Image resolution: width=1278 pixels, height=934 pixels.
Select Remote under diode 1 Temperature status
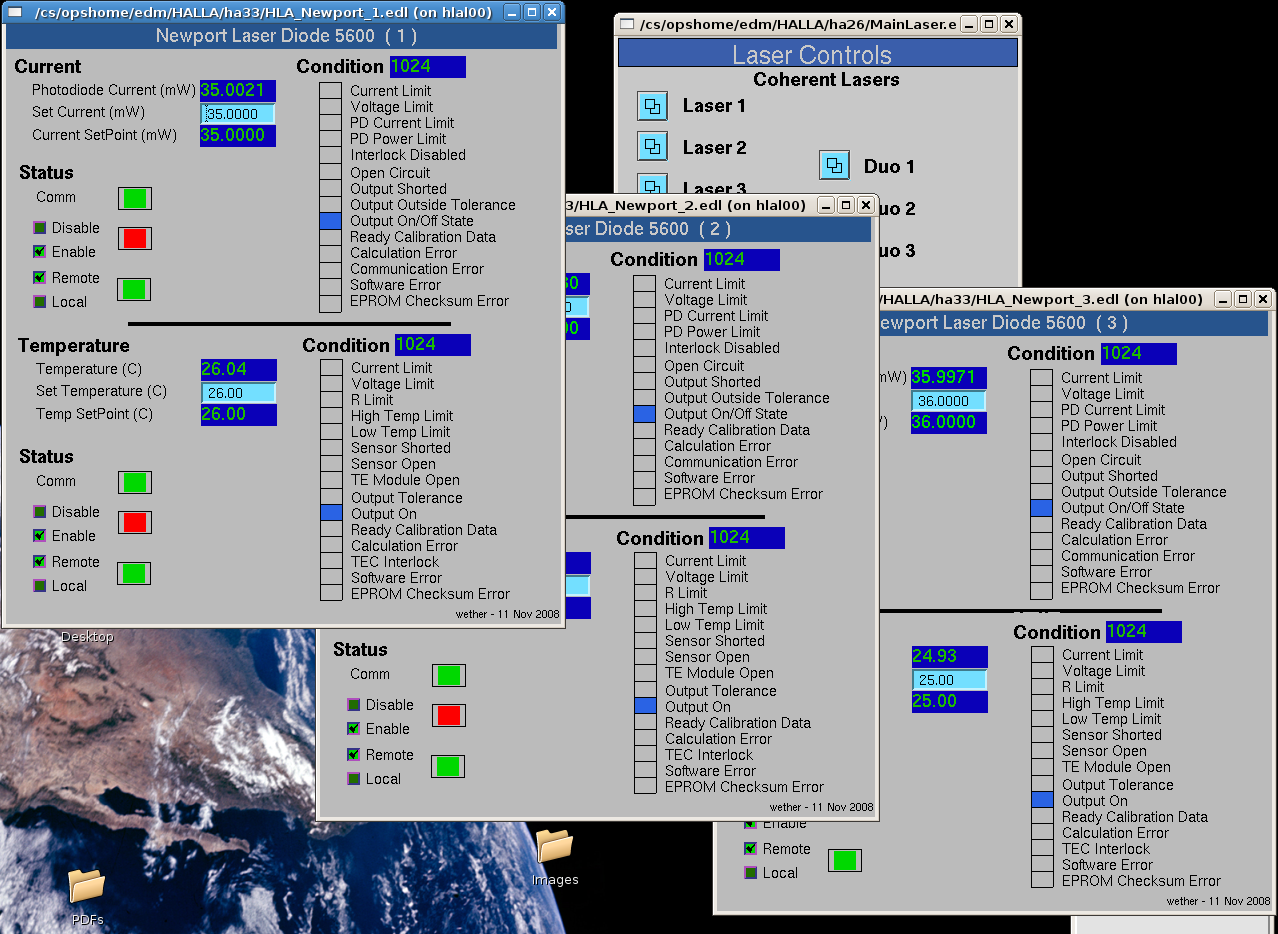[40, 562]
